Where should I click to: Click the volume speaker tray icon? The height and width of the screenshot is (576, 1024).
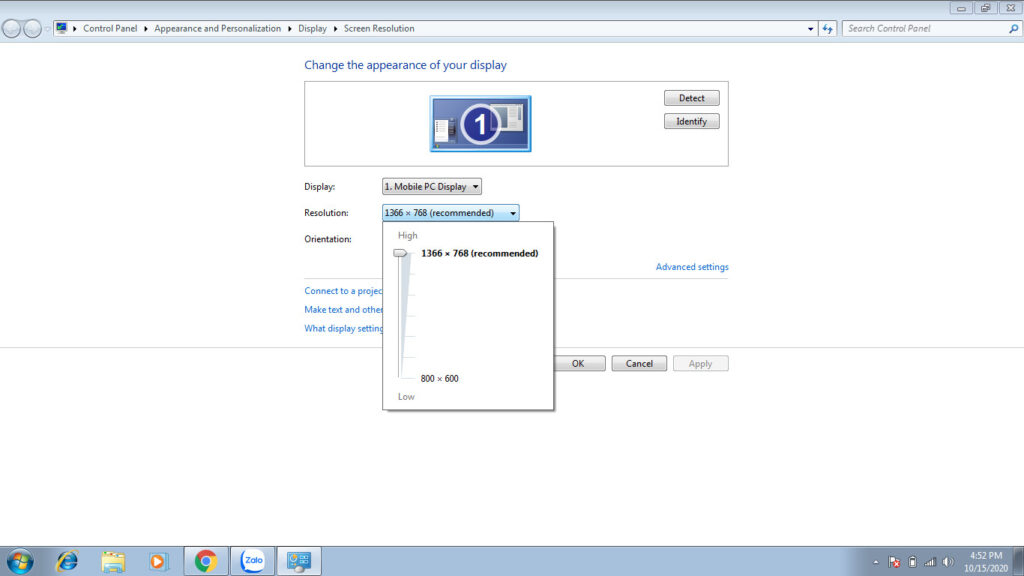(947, 562)
